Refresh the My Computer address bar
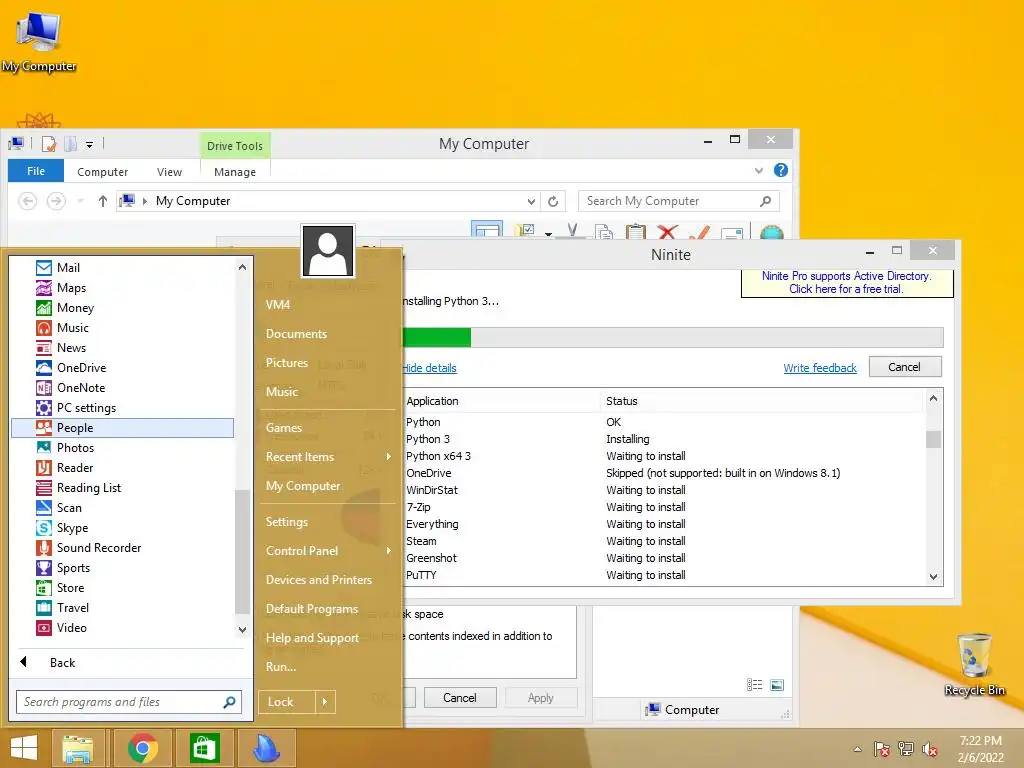Viewport: 1024px width, 768px height. tap(553, 201)
